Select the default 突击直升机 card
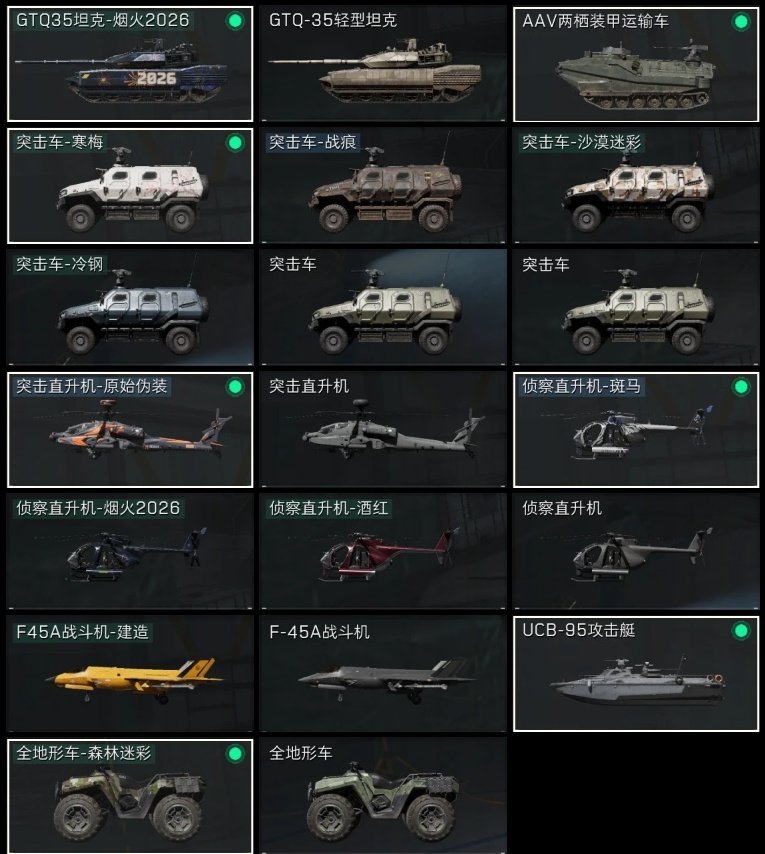This screenshot has height=854, width=765. (x=383, y=430)
